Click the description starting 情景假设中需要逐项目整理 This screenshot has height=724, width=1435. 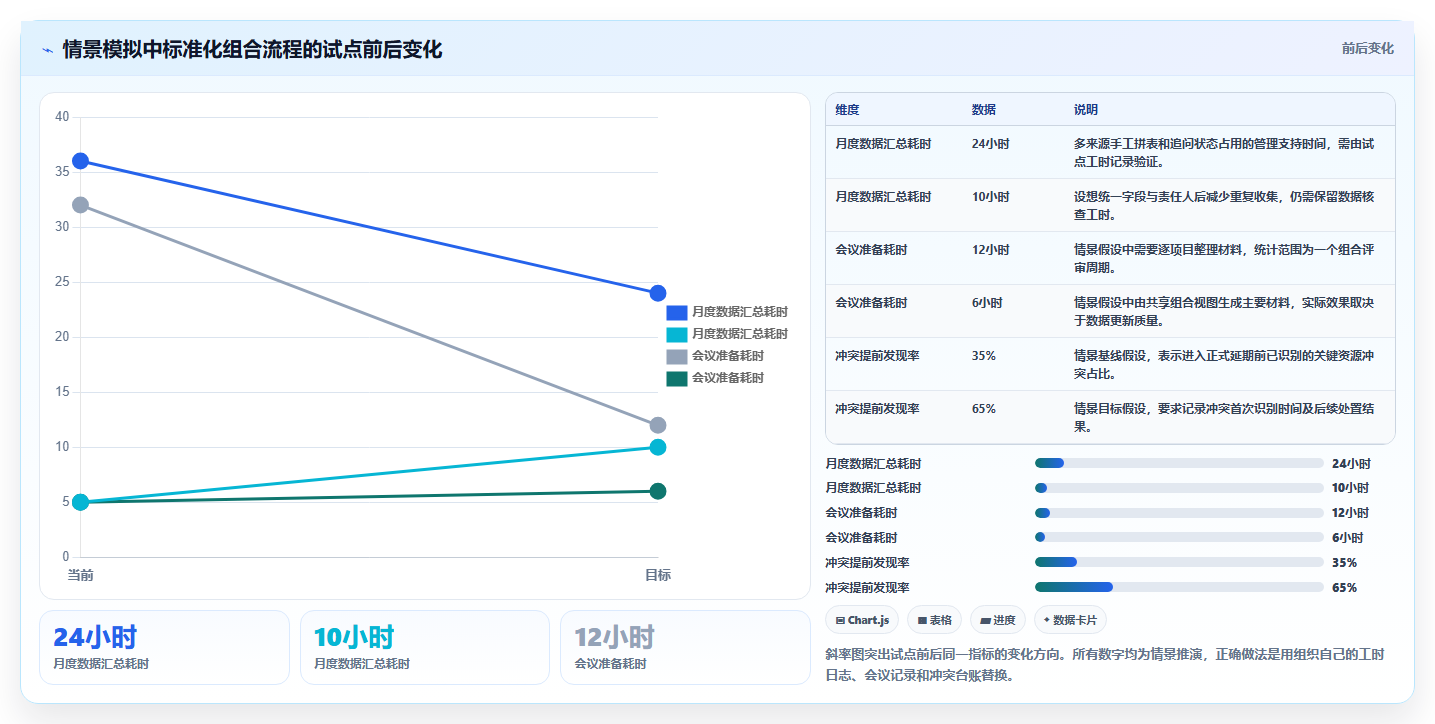pyautogui.click(x=1224, y=259)
